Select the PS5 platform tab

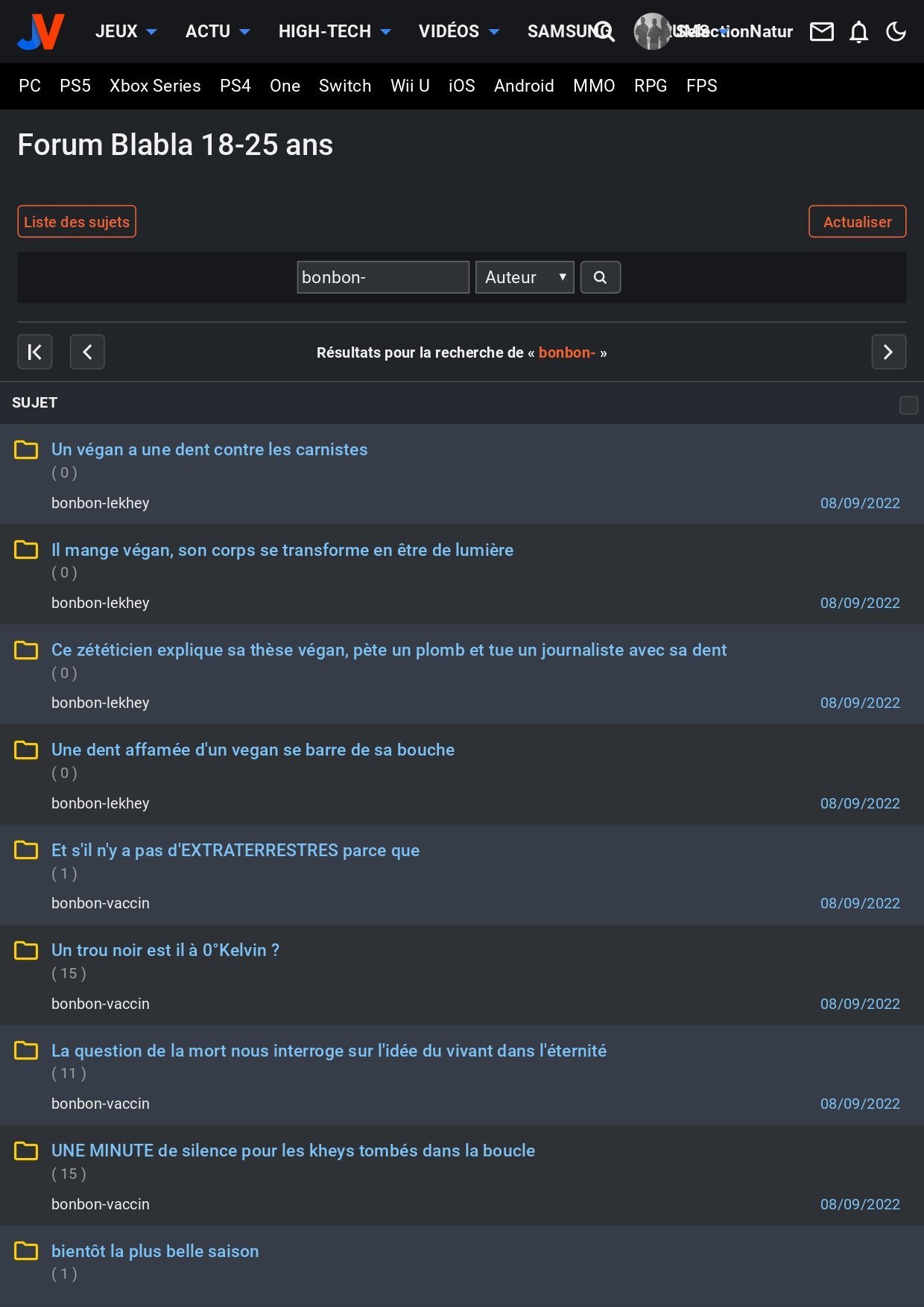[75, 86]
